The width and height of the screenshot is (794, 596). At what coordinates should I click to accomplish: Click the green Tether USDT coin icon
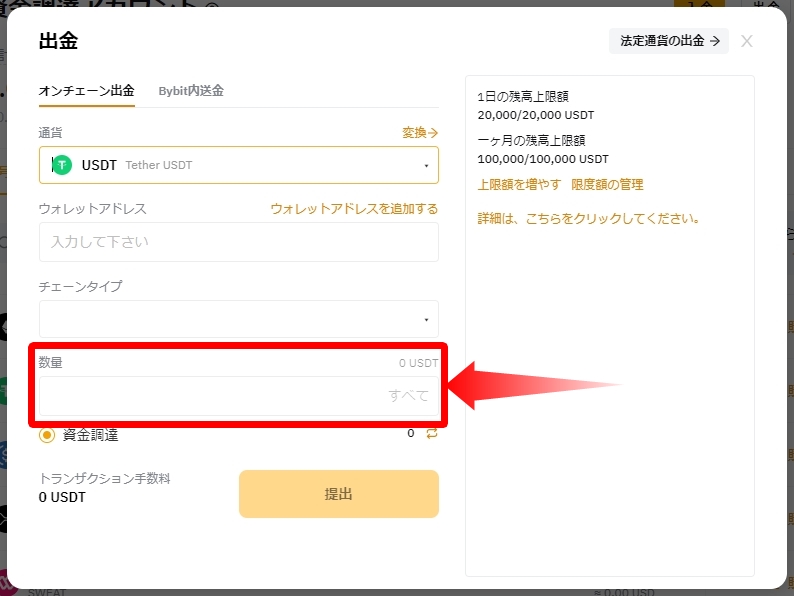tap(62, 165)
